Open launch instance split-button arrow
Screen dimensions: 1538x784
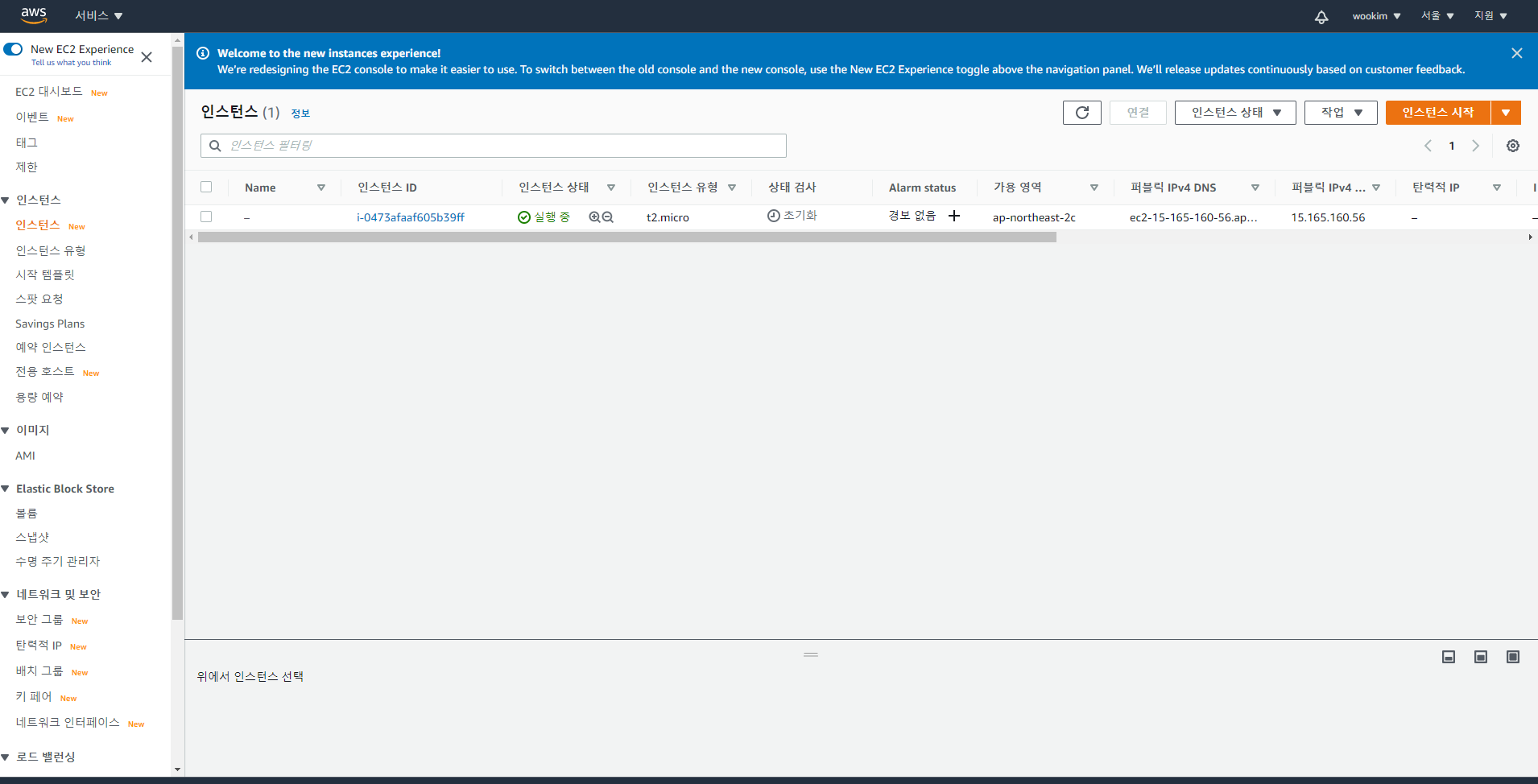(1506, 113)
